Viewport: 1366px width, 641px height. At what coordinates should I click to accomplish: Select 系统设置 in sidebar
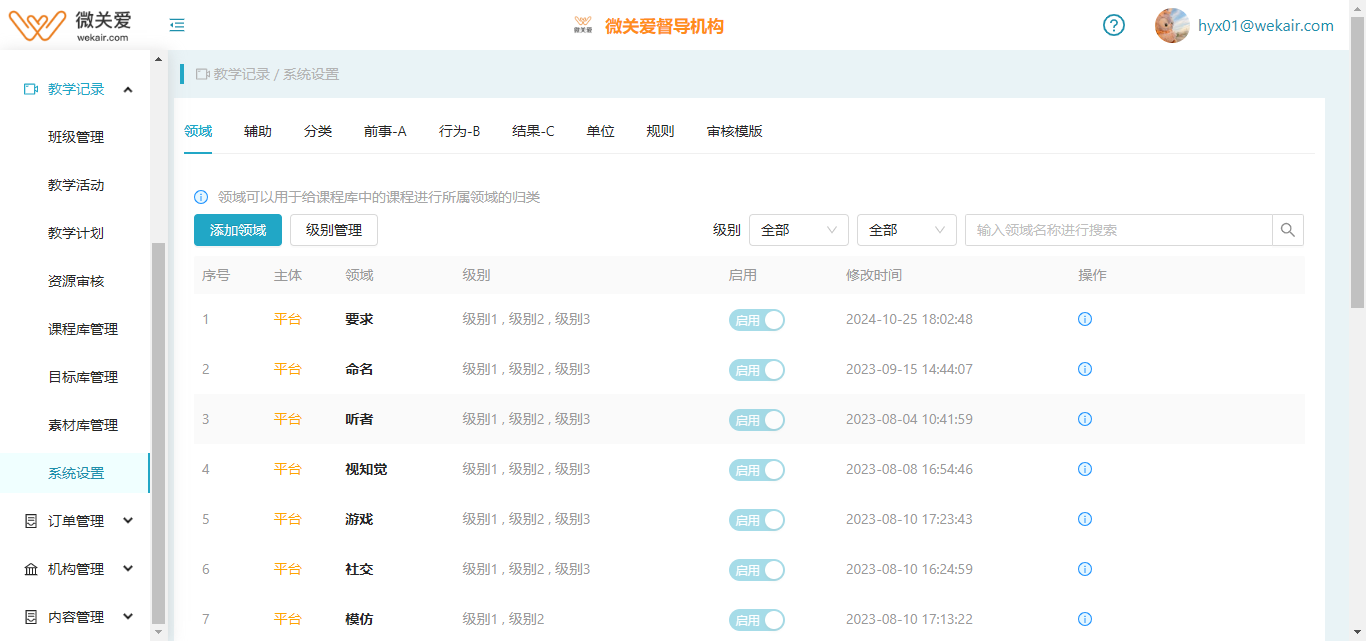click(x=76, y=473)
